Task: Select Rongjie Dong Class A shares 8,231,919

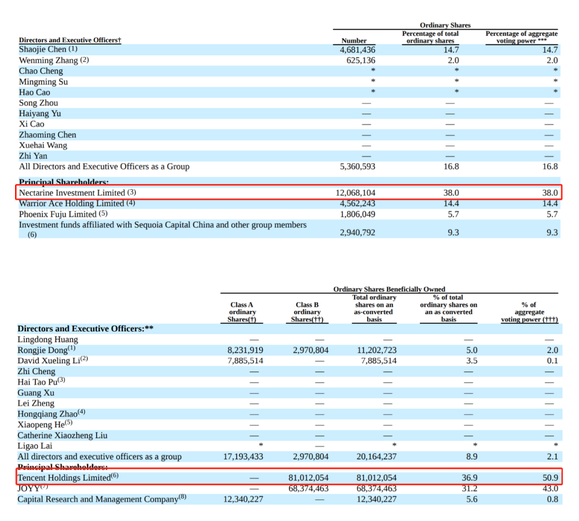Action: [x=245, y=350]
